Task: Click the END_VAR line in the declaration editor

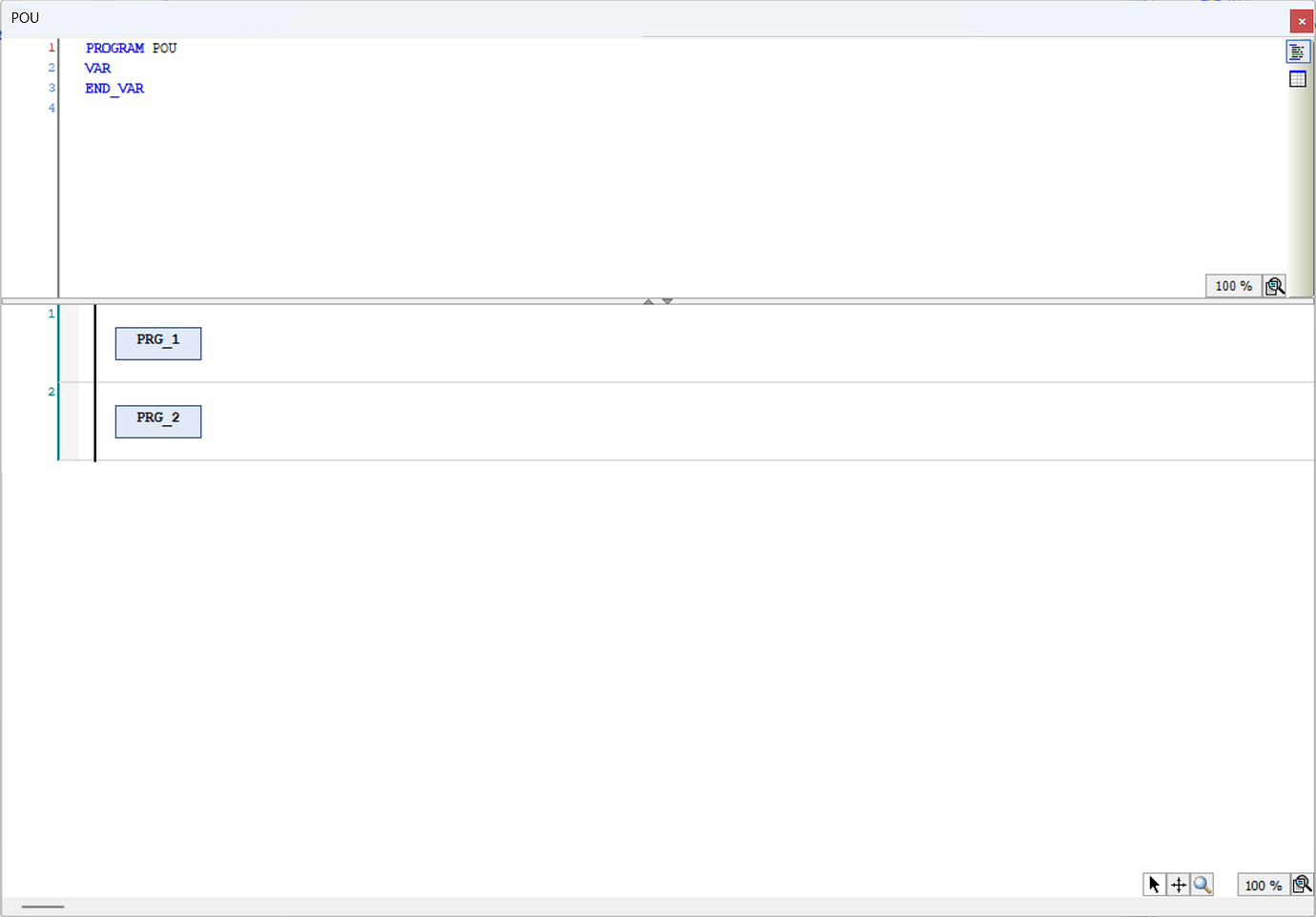Action: pyautogui.click(x=114, y=88)
